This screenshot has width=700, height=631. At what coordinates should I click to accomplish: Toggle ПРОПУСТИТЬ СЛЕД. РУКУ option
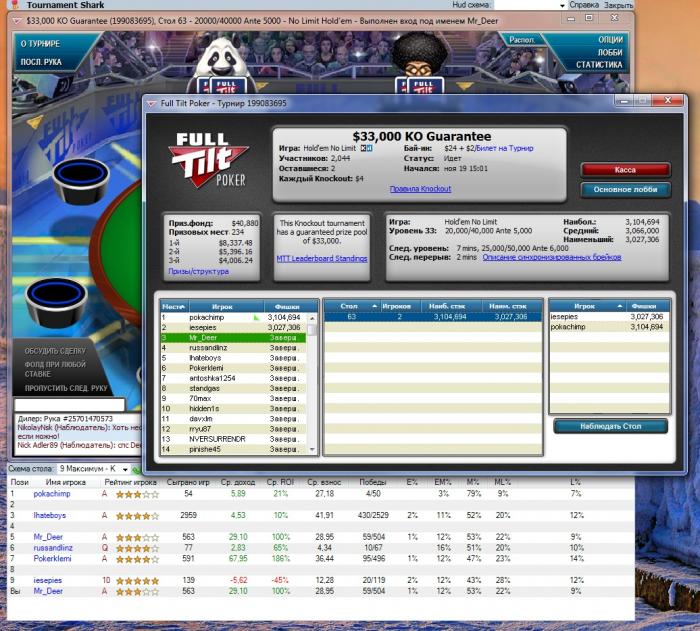coord(66,388)
